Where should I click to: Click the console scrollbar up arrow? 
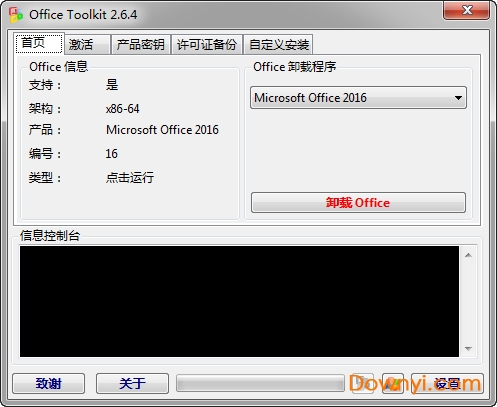click(x=468, y=255)
